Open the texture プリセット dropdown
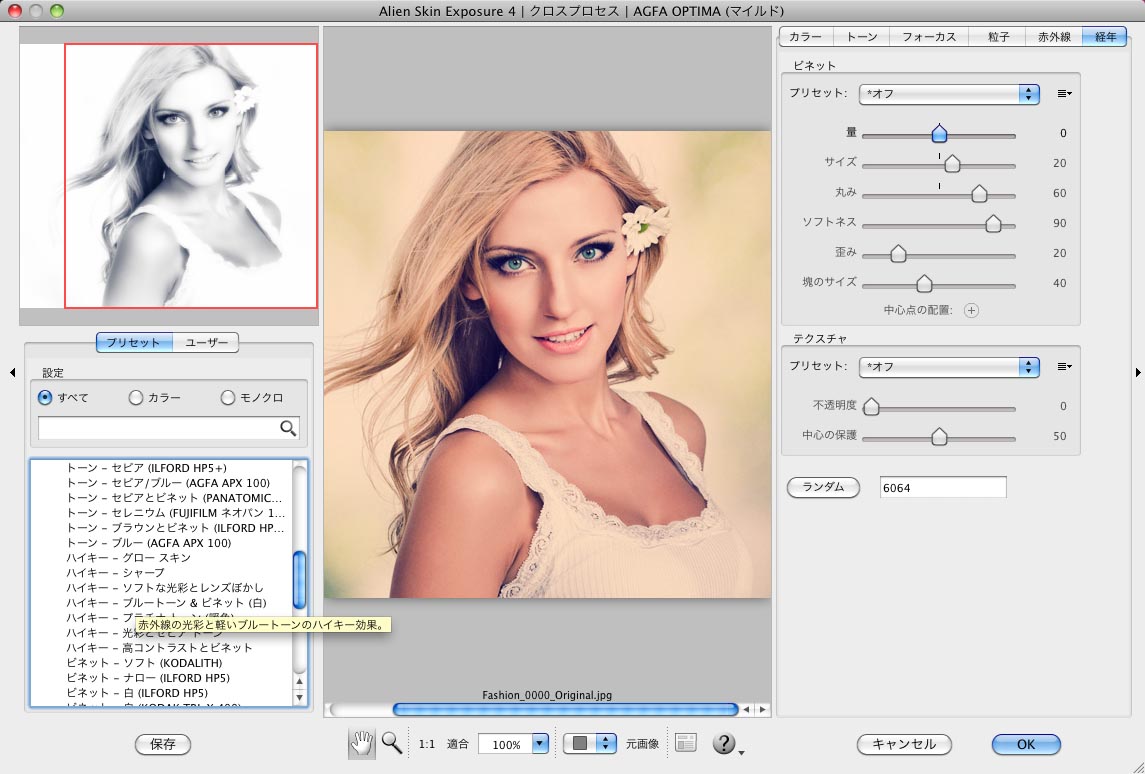This screenshot has height=774, width=1145. (949, 367)
